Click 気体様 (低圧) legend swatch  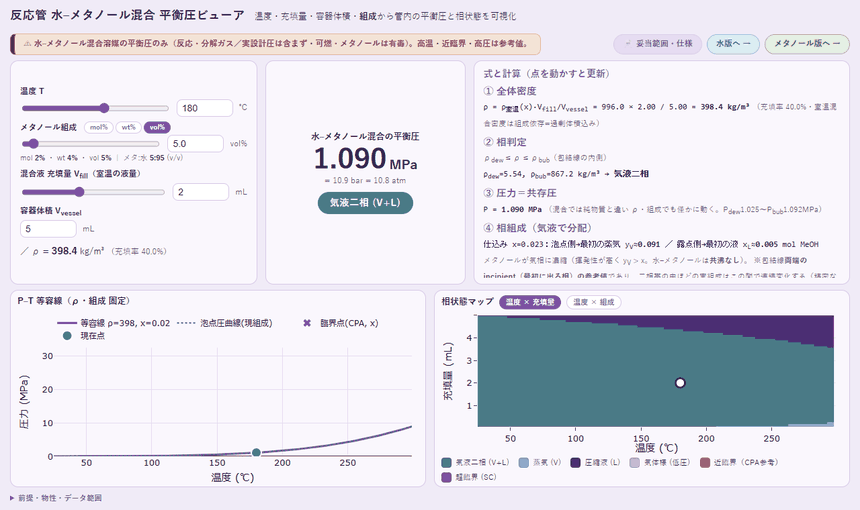pyautogui.click(x=635, y=462)
